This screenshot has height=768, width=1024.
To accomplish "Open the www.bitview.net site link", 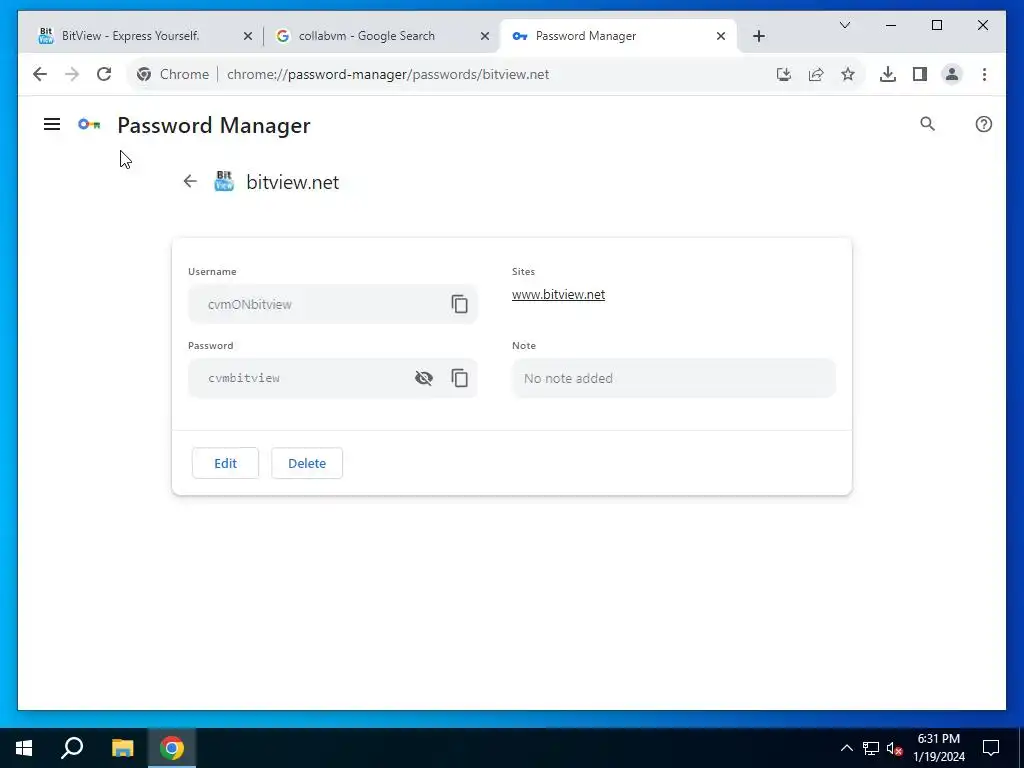I will (x=558, y=295).
